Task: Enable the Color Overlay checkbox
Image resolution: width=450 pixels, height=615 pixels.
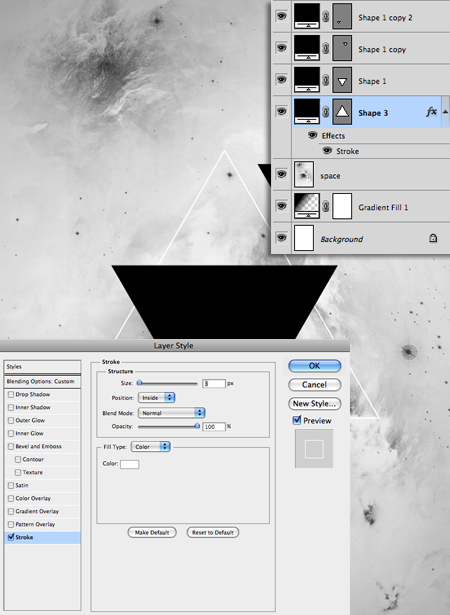Action: [11, 499]
